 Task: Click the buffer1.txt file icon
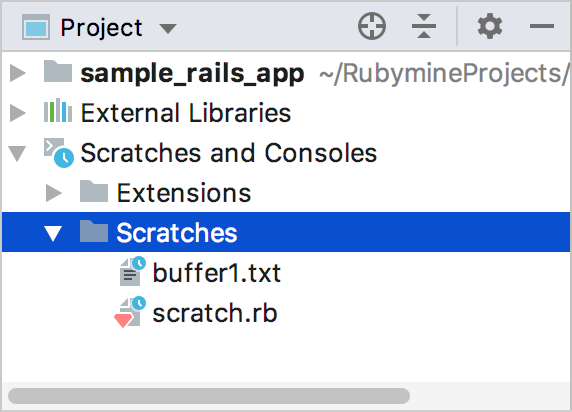tap(132, 272)
